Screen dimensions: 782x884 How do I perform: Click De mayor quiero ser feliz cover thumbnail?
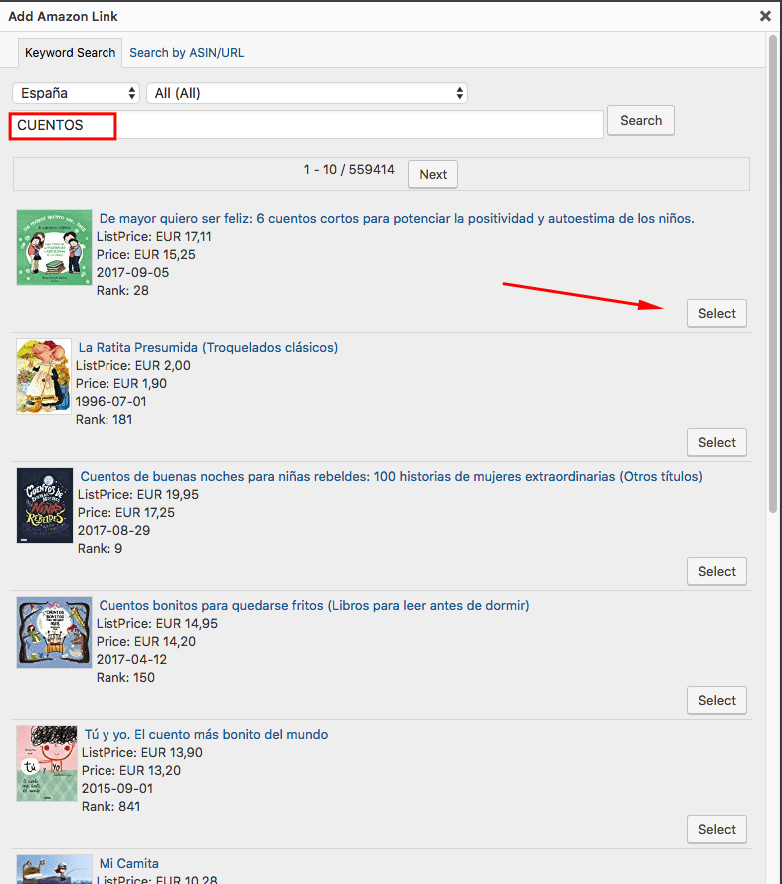[x=54, y=247]
